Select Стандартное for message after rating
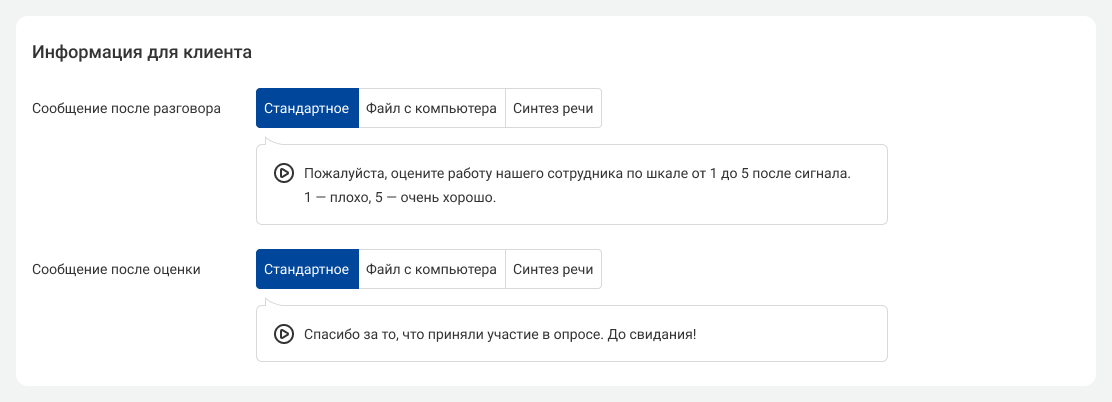This screenshot has height=402, width=1112. click(x=306, y=269)
